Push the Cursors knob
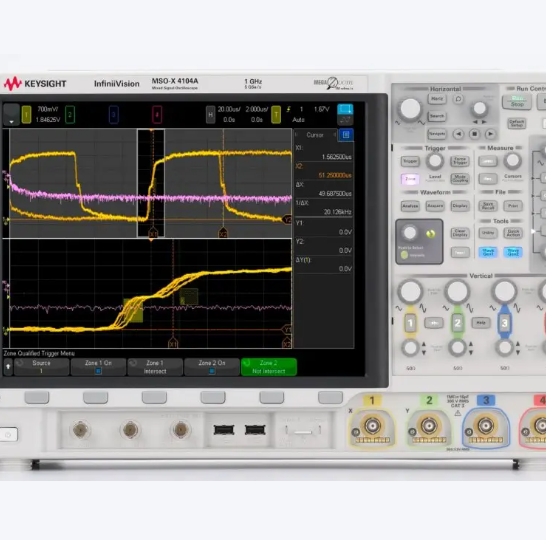This screenshot has height=540, width=546. click(x=512, y=161)
